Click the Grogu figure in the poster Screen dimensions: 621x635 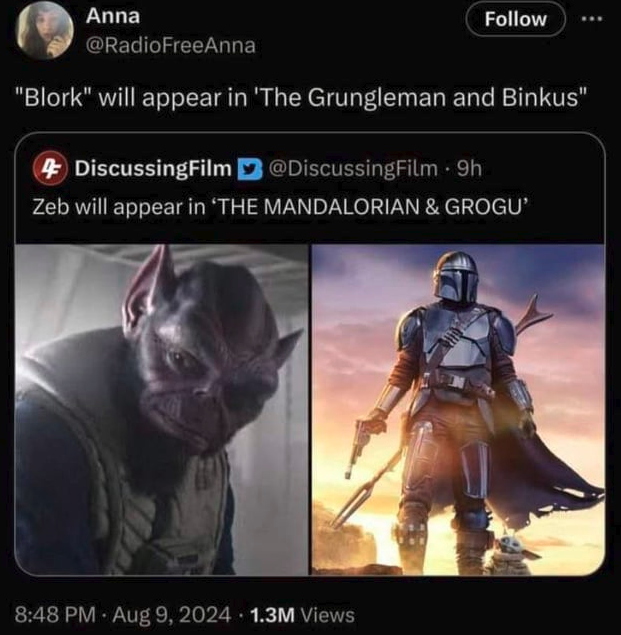(510, 553)
